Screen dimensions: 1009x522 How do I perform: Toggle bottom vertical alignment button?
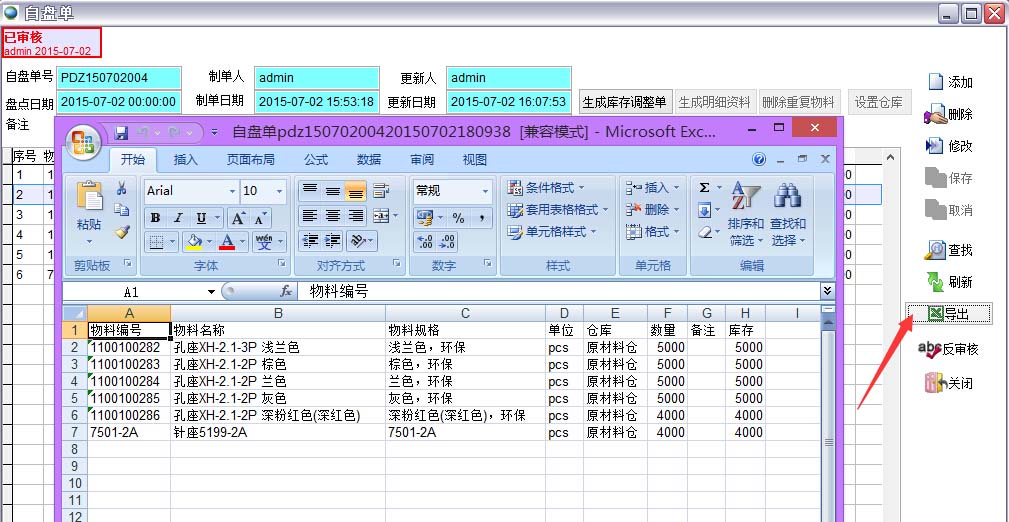(x=356, y=191)
